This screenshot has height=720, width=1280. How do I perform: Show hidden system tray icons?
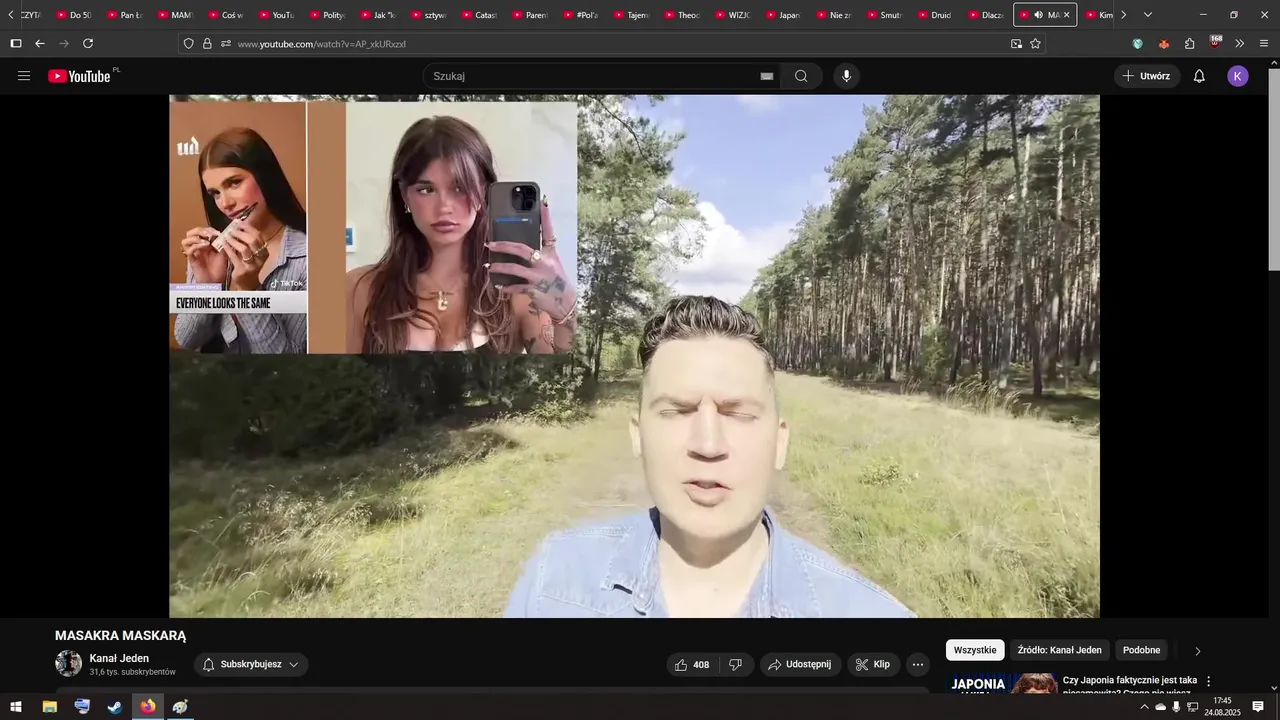click(x=1144, y=707)
